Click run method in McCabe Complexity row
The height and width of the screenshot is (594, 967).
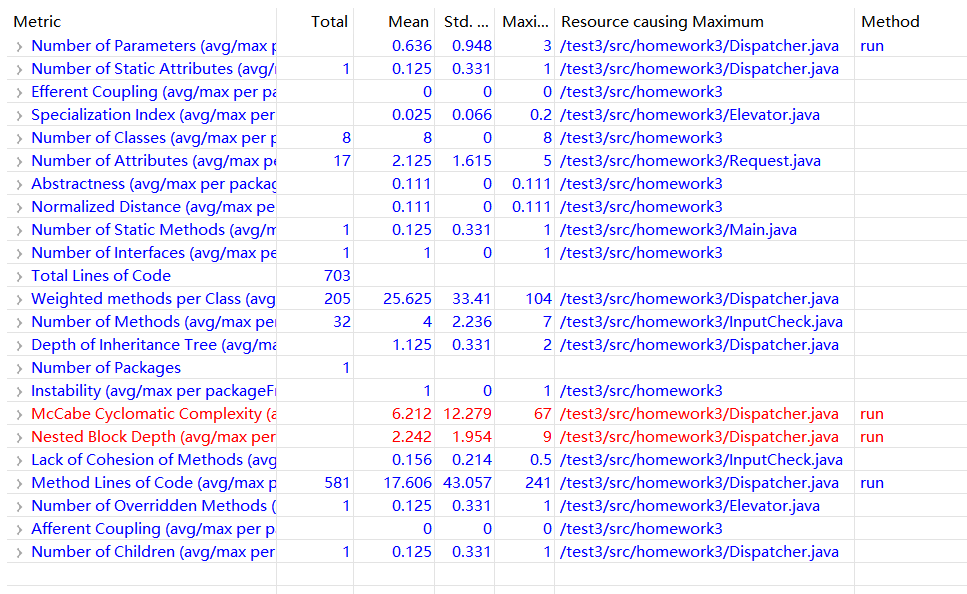pyautogui.click(x=871, y=414)
